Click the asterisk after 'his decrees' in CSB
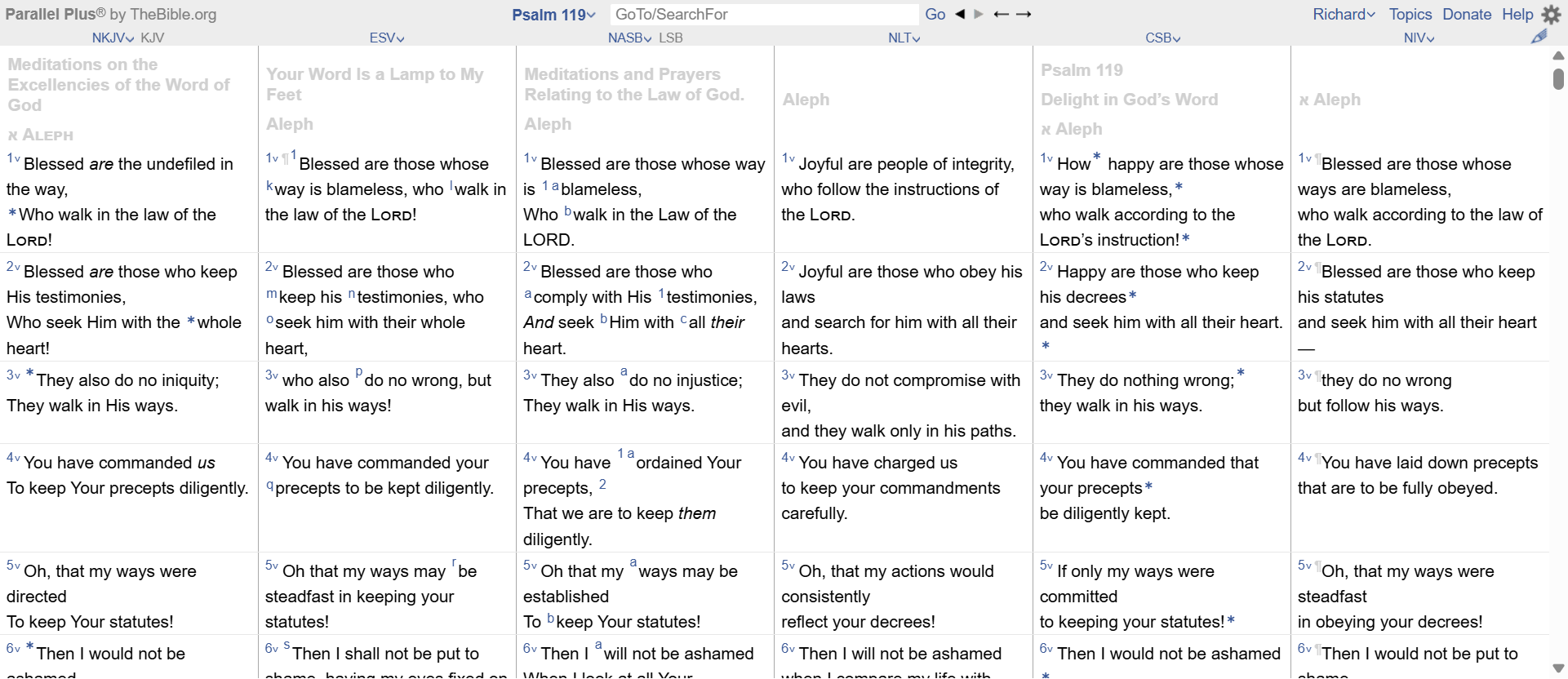The image size is (1568, 679). coord(1132,296)
